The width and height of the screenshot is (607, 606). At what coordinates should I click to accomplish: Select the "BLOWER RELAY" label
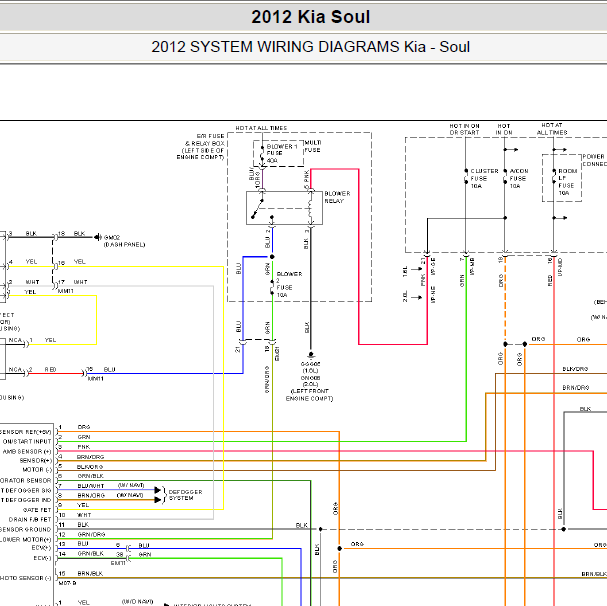tap(337, 197)
